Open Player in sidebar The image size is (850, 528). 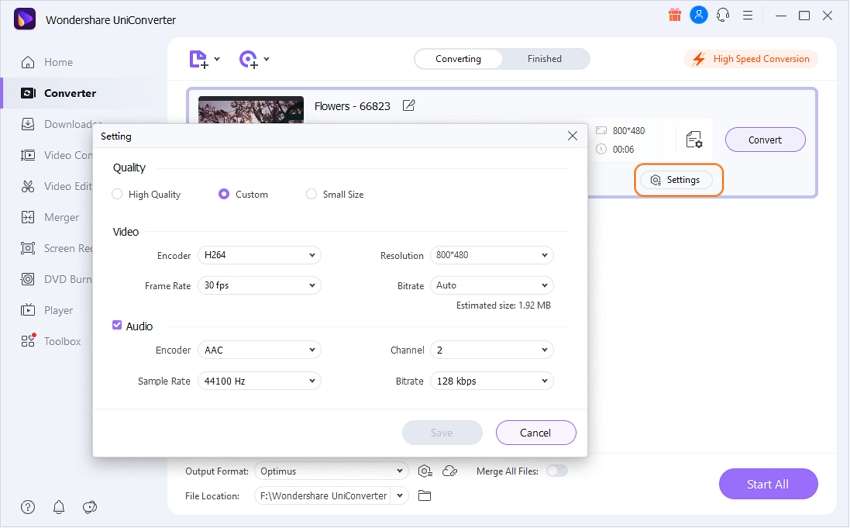pyautogui.click(x=47, y=311)
